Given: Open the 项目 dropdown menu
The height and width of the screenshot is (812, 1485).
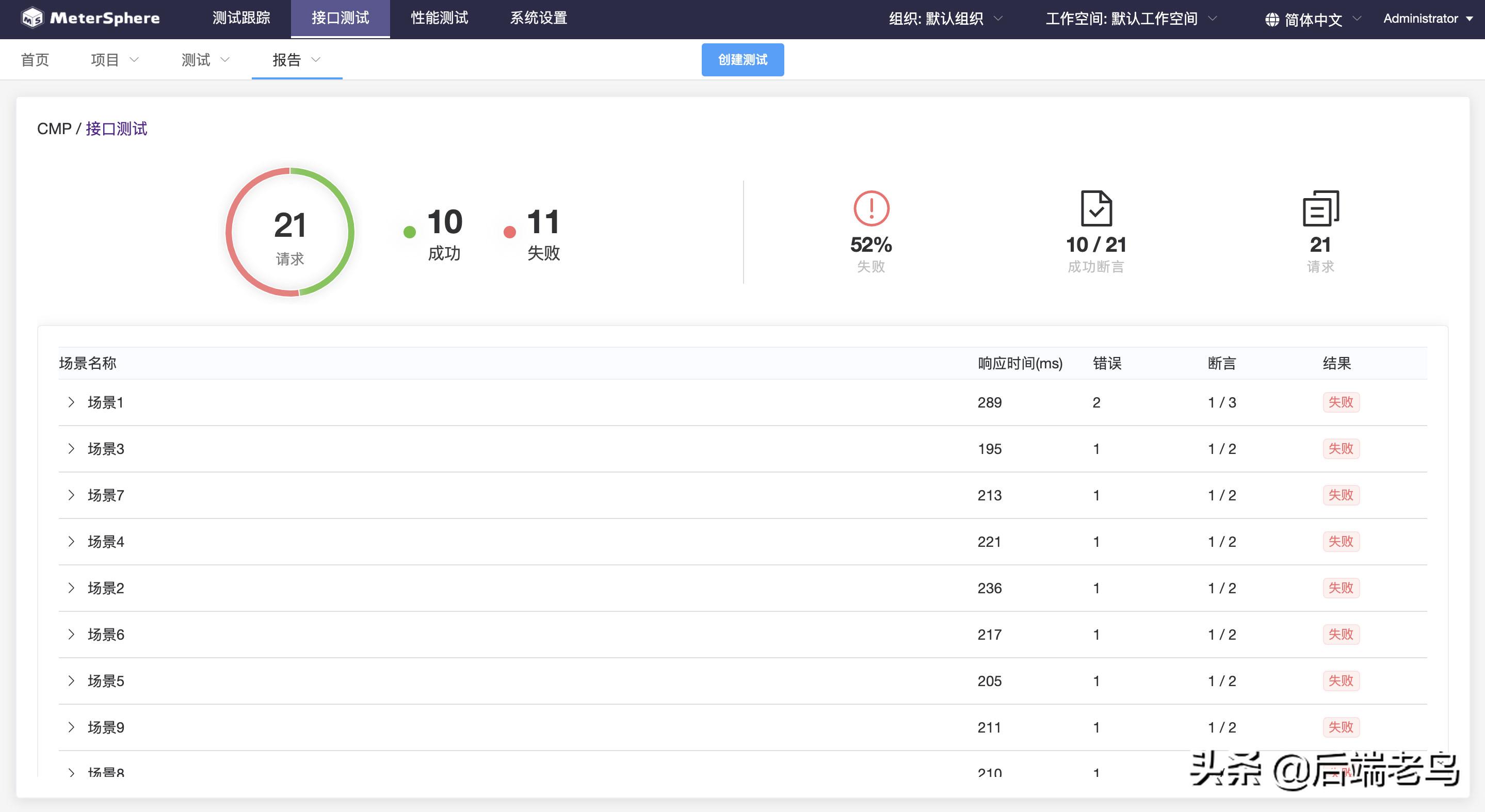Looking at the screenshot, I should [x=115, y=59].
